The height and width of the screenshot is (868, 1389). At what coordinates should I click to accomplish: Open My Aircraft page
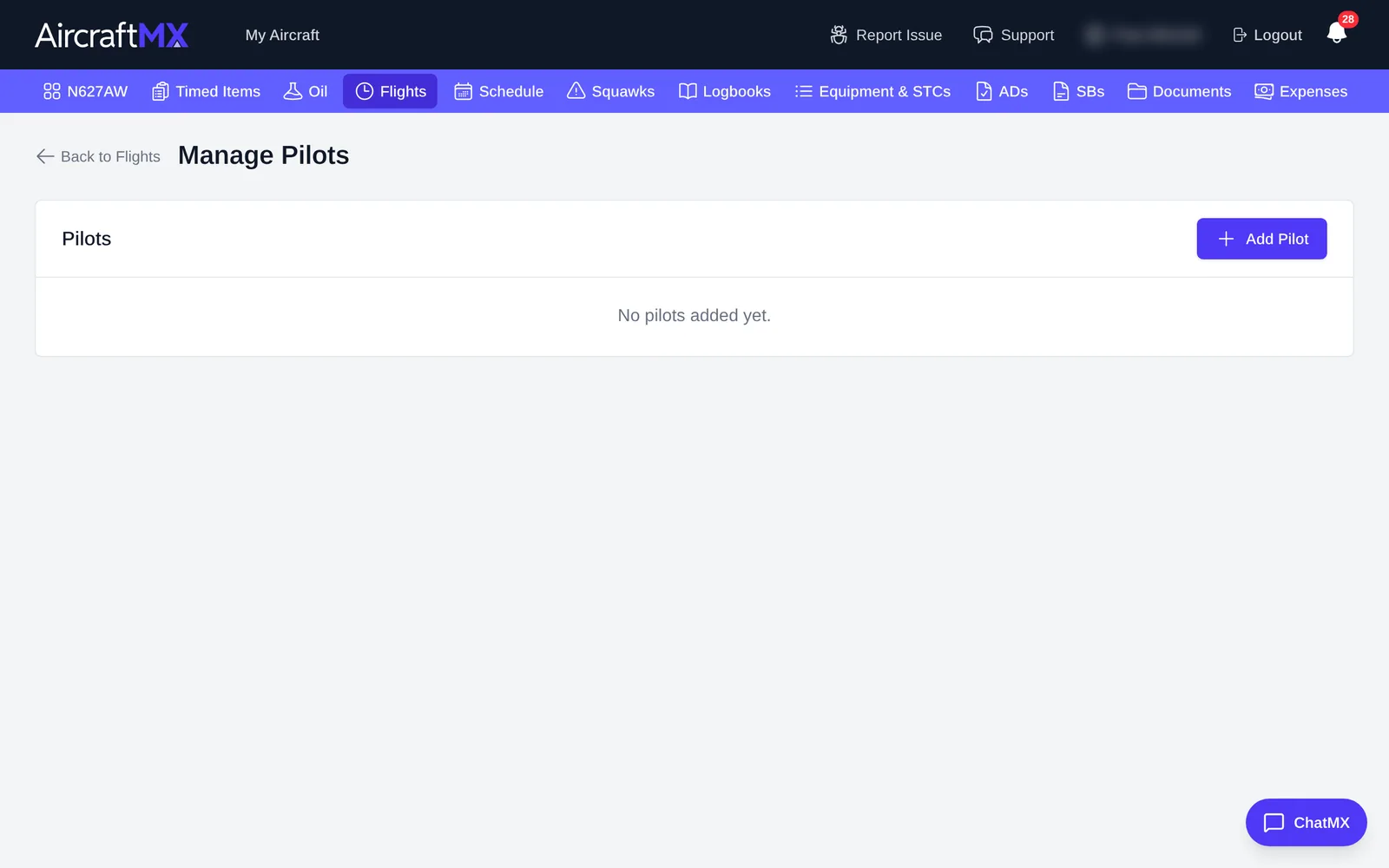282,35
